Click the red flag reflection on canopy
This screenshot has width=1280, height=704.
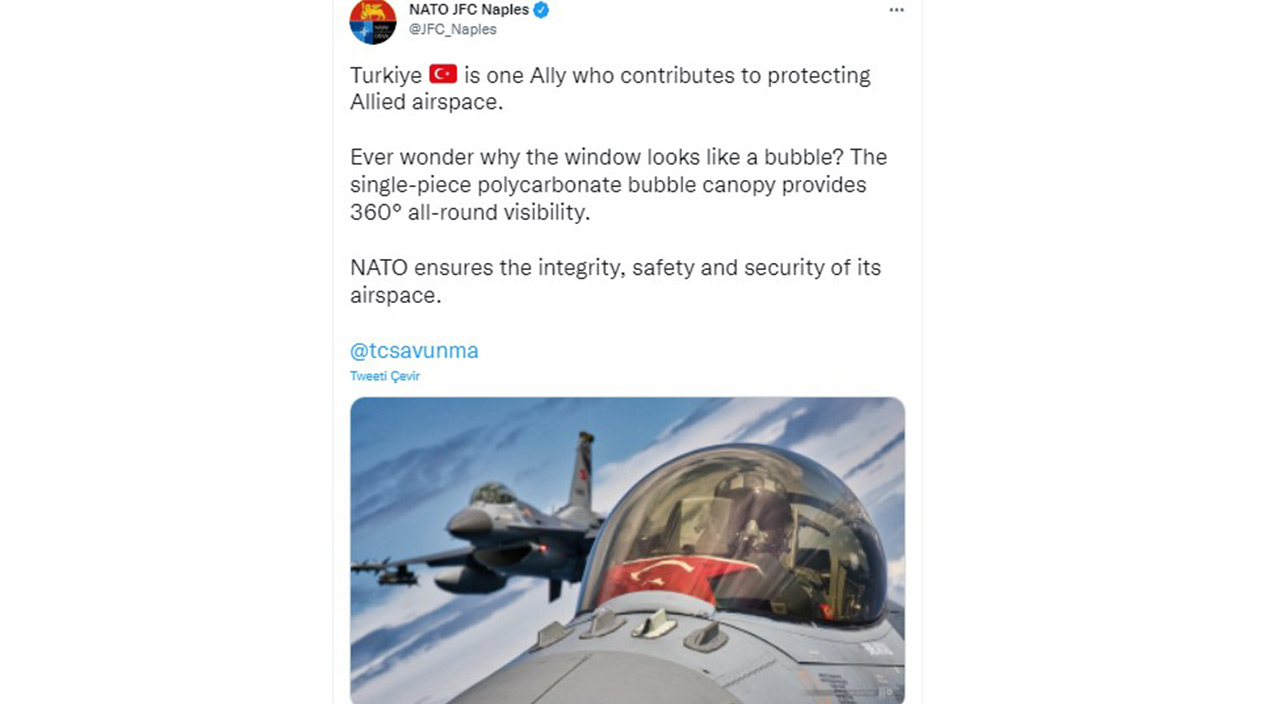[x=670, y=578]
